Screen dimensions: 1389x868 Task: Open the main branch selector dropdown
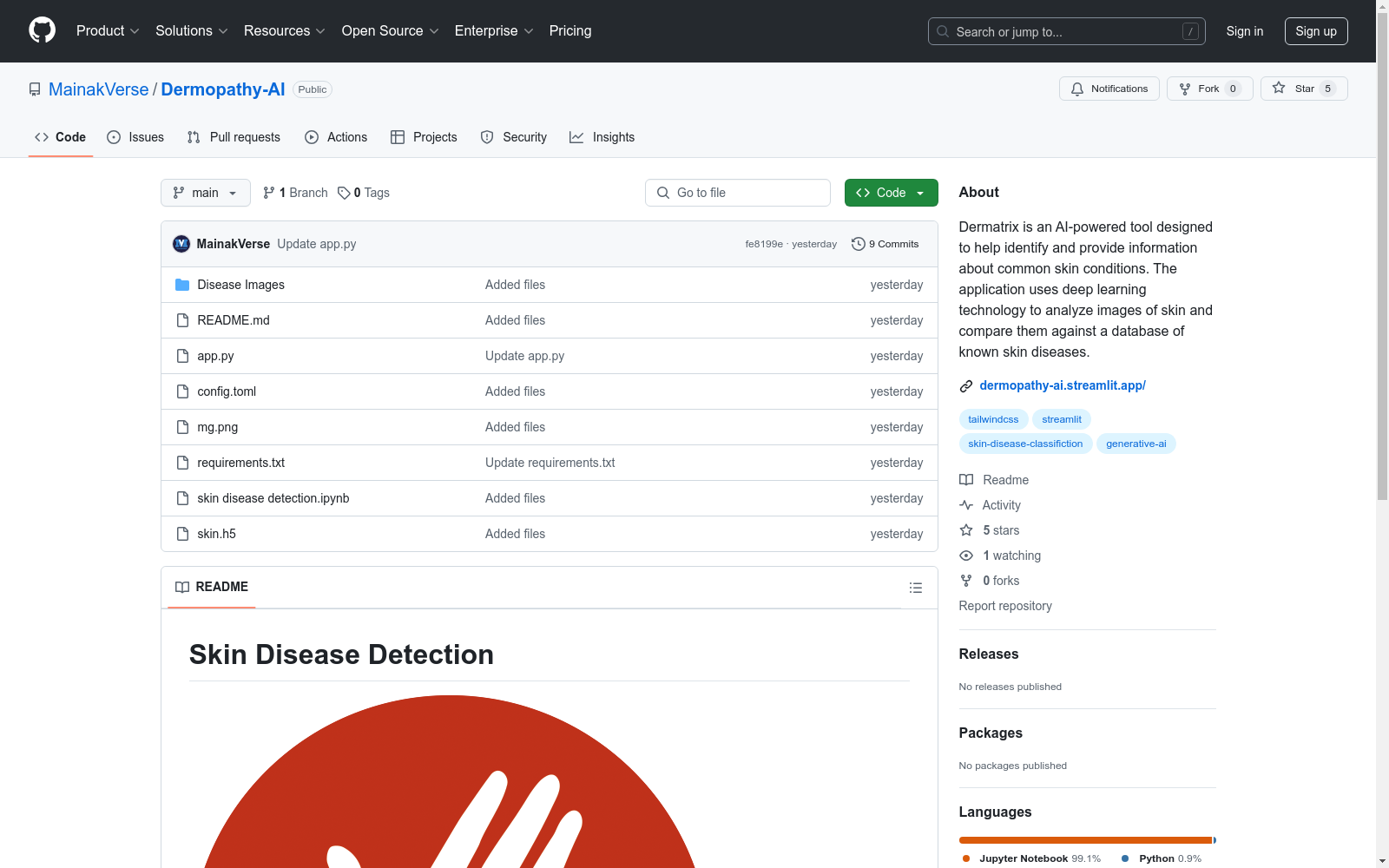coord(206,193)
